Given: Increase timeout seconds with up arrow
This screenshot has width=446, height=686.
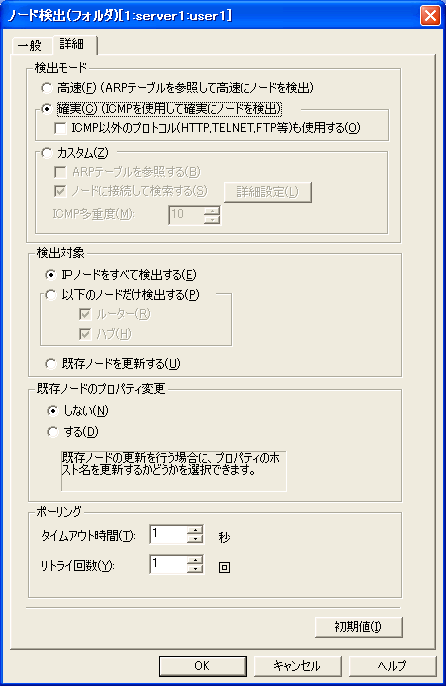Looking at the screenshot, I should click(195, 529).
